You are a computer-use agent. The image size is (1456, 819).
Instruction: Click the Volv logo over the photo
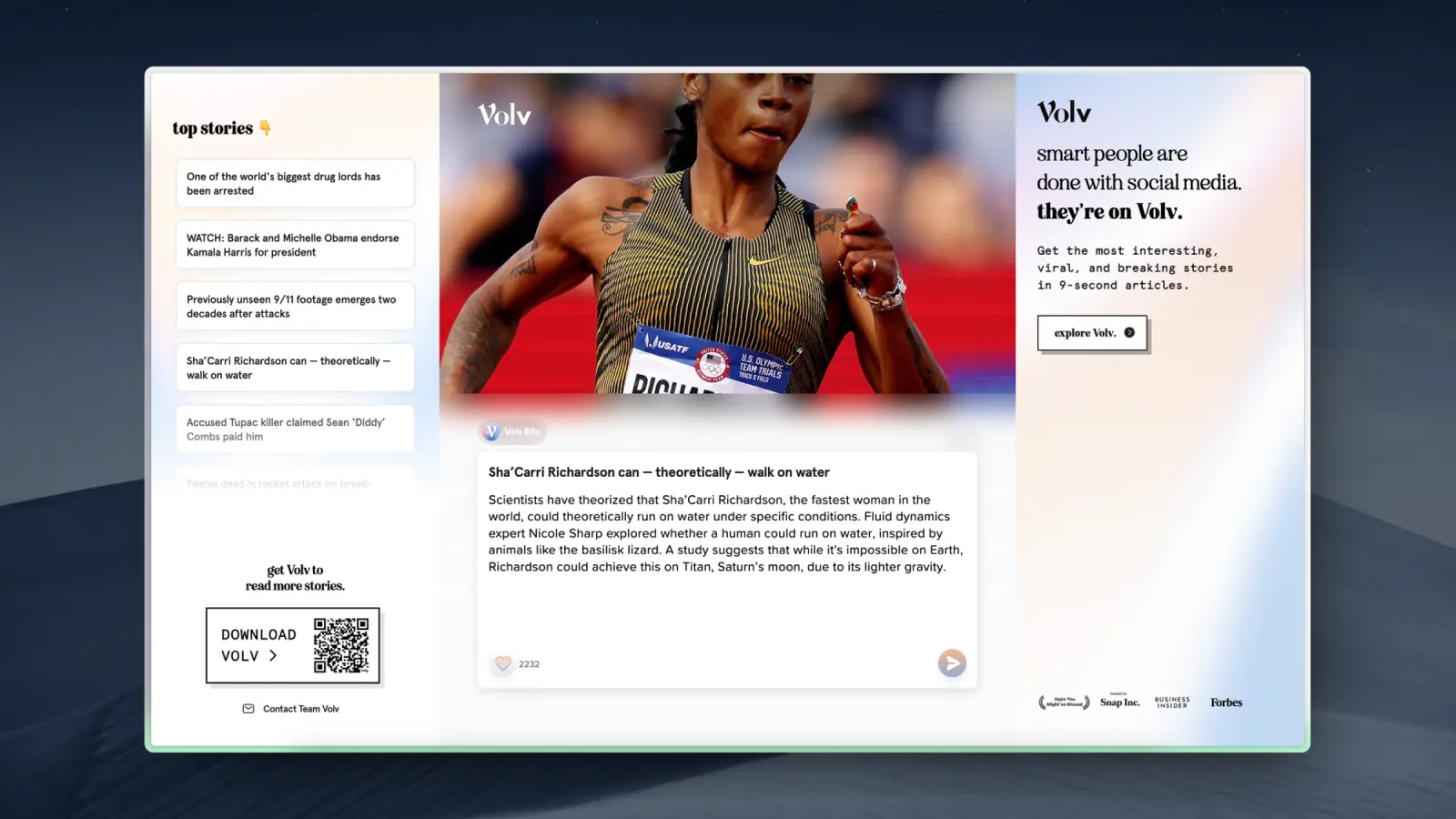click(504, 115)
